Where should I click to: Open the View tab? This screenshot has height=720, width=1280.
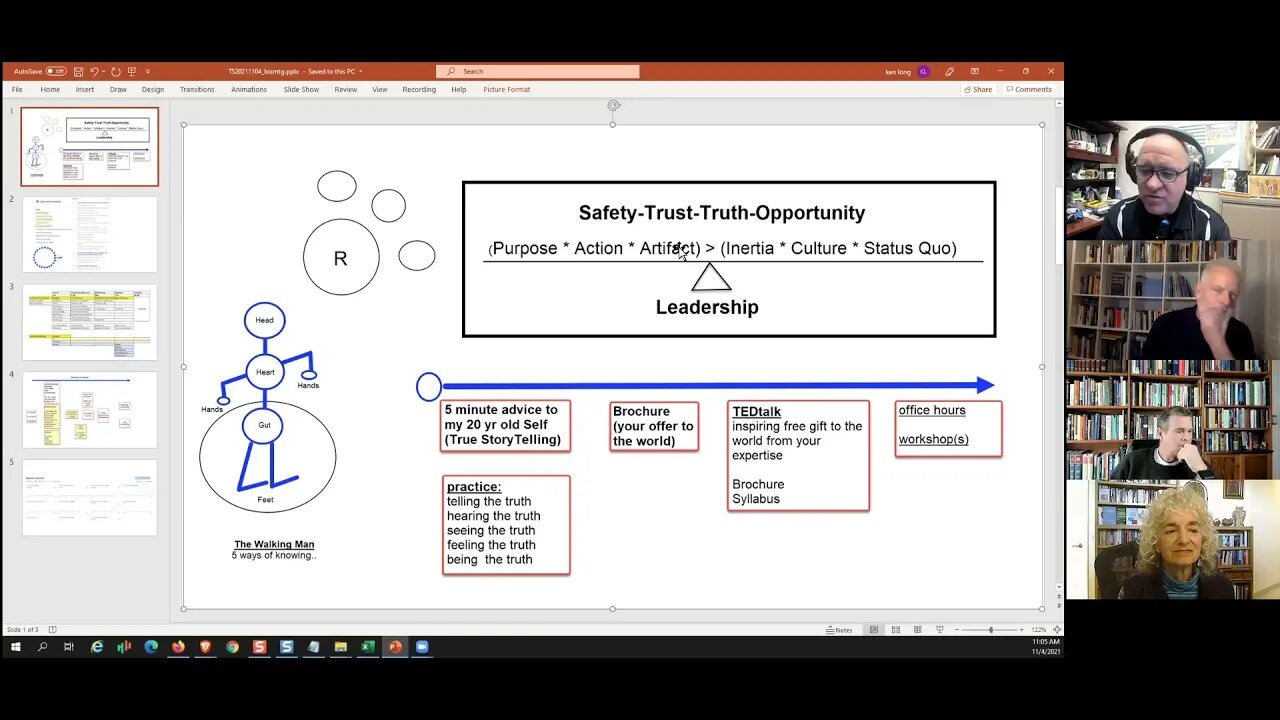coord(380,89)
